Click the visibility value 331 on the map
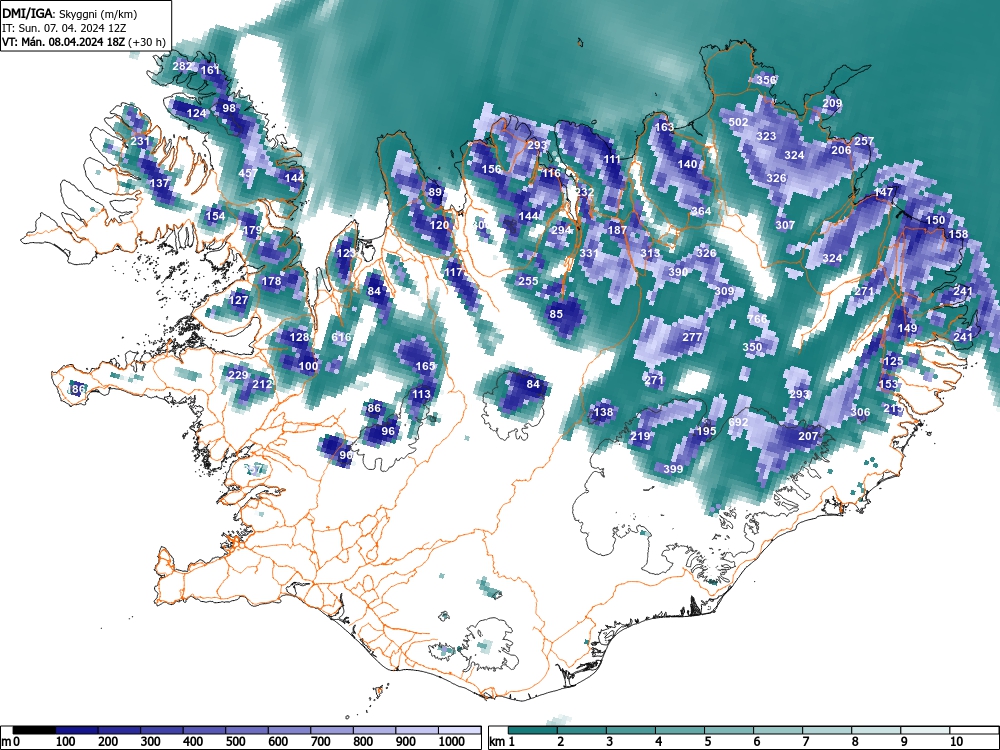The height and width of the screenshot is (750, 1000). click(x=589, y=253)
